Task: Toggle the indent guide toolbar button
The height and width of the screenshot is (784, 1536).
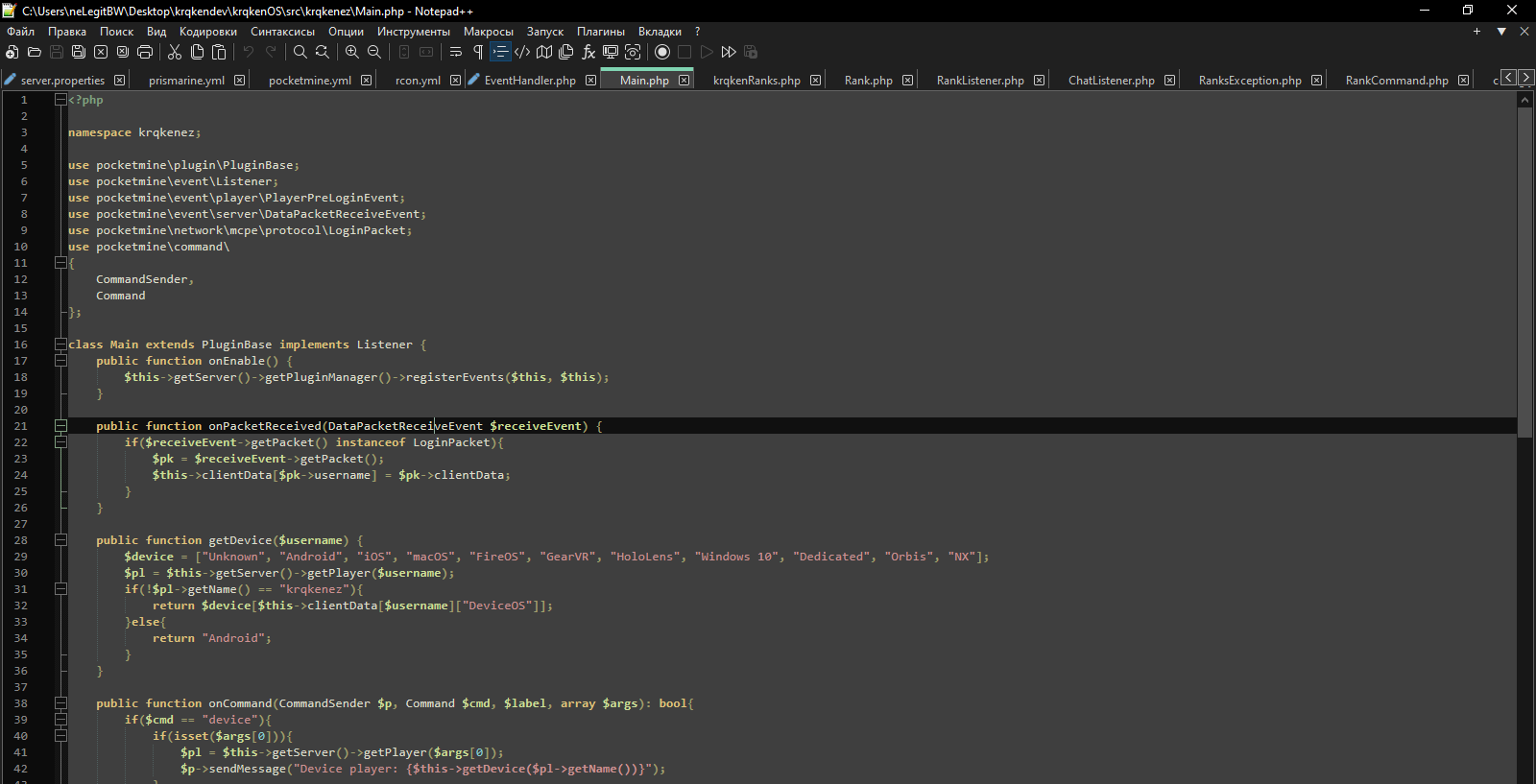Action: 500,52
